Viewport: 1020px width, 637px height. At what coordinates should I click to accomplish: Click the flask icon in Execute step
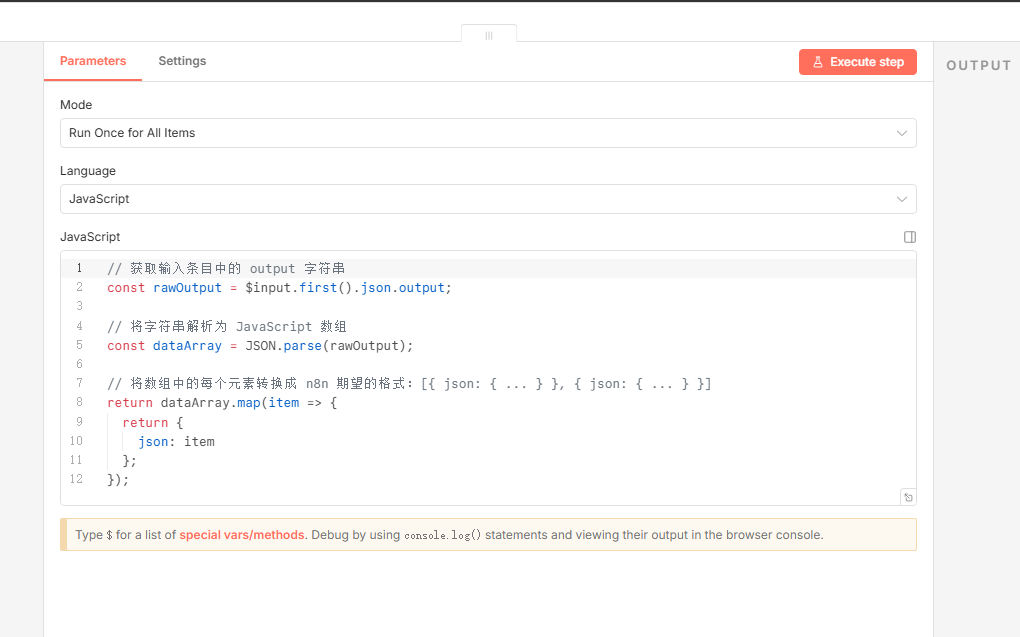[817, 62]
